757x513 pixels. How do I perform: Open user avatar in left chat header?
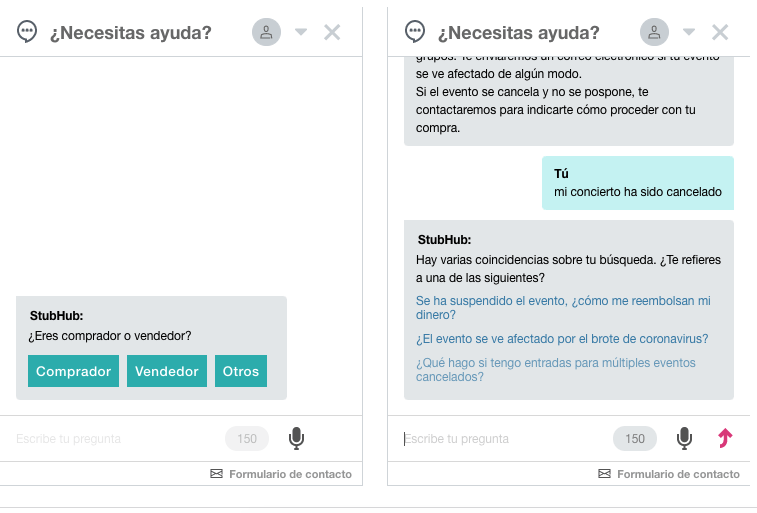[266, 32]
